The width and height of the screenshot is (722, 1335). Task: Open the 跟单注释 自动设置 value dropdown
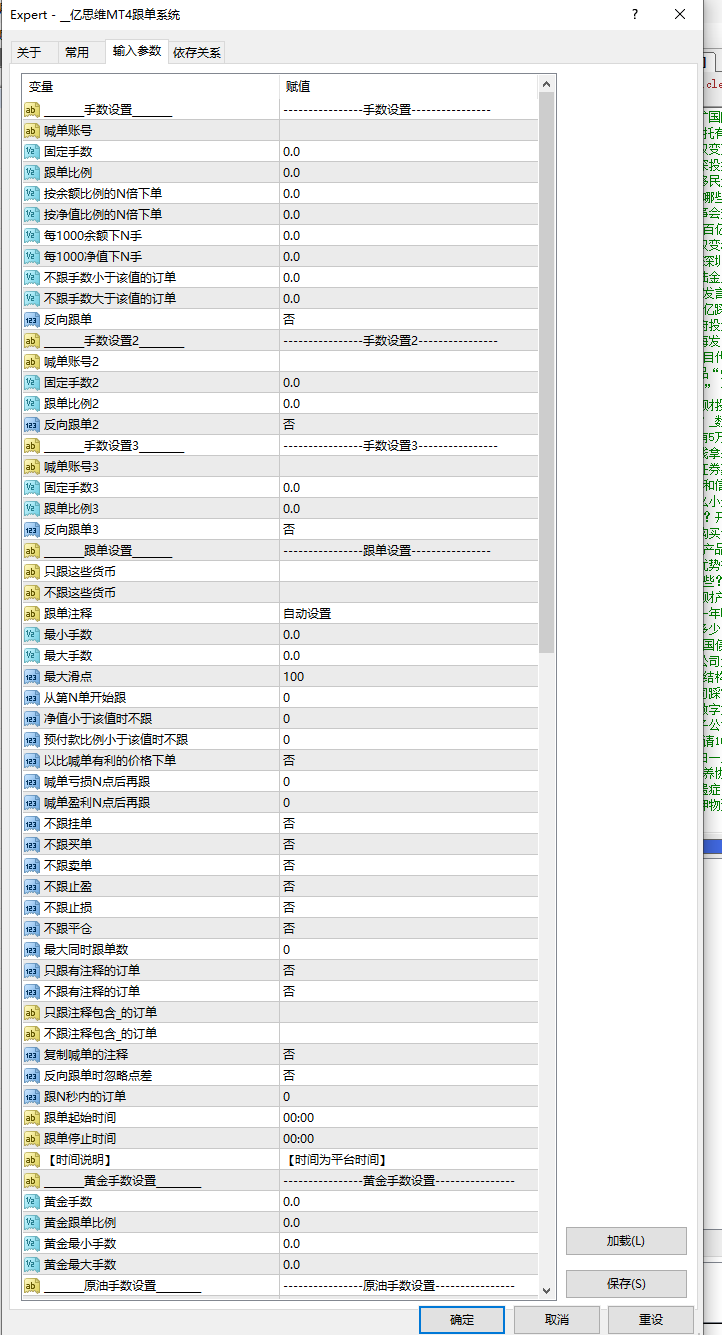click(408, 614)
